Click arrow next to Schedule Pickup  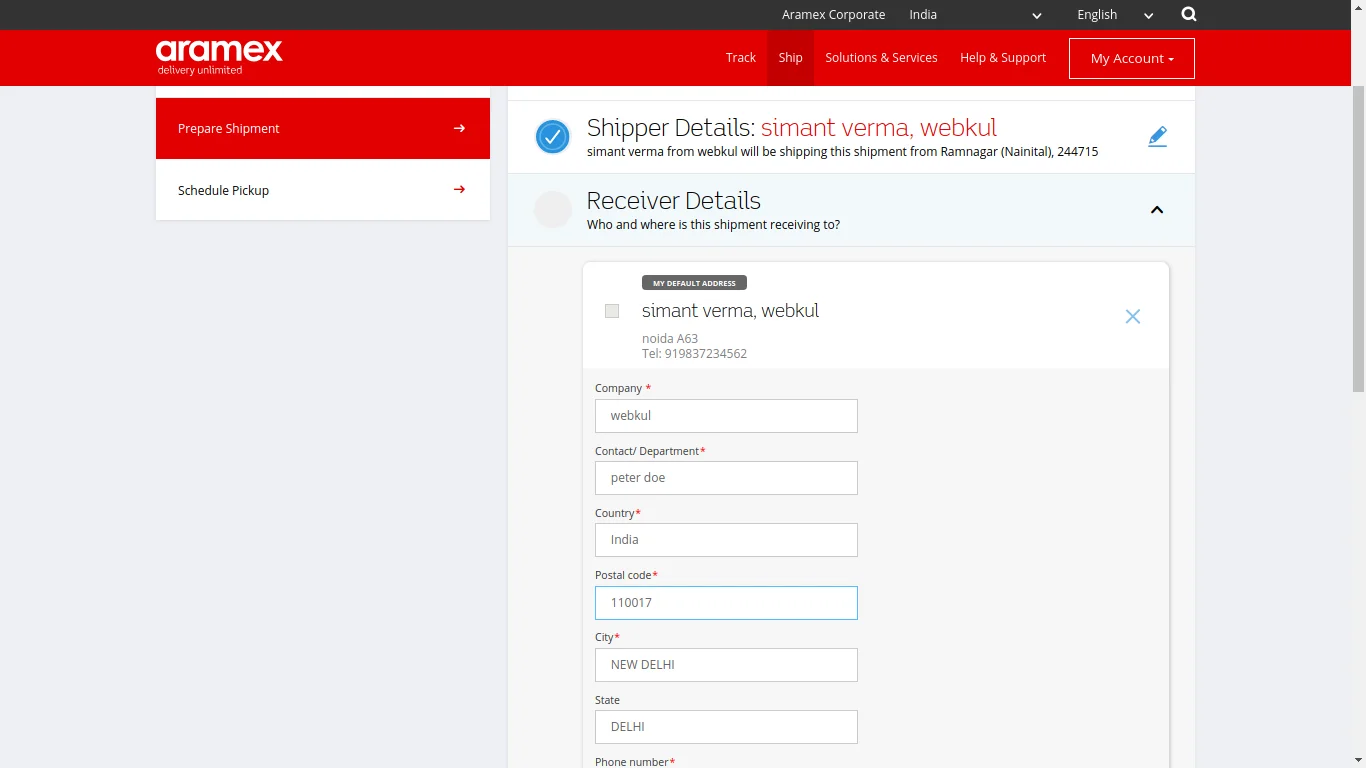pos(459,190)
